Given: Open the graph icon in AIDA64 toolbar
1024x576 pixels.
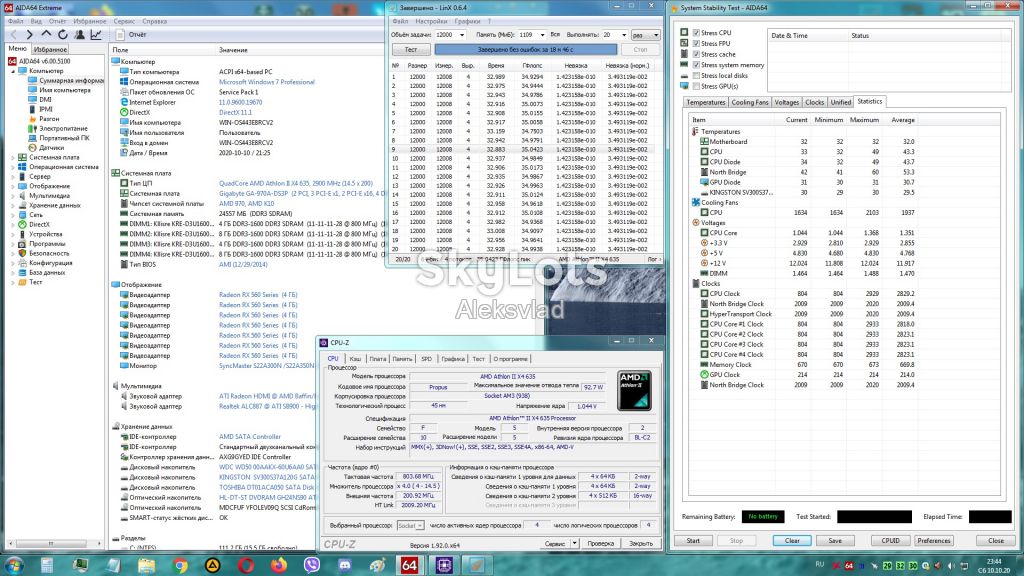Looking at the screenshot, I should click(x=96, y=35).
